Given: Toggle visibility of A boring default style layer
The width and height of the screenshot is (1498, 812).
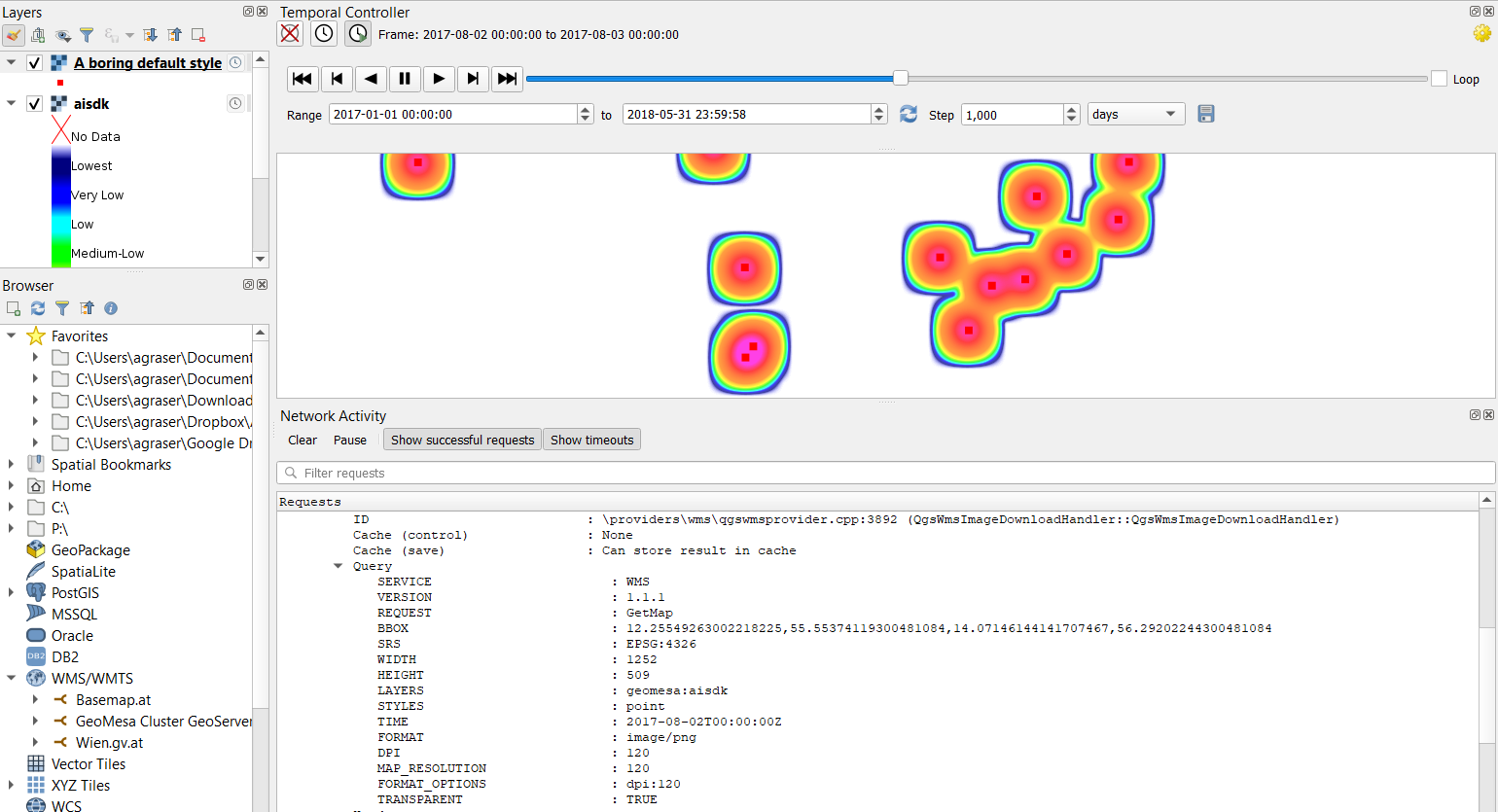Looking at the screenshot, I should pos(36,62).
